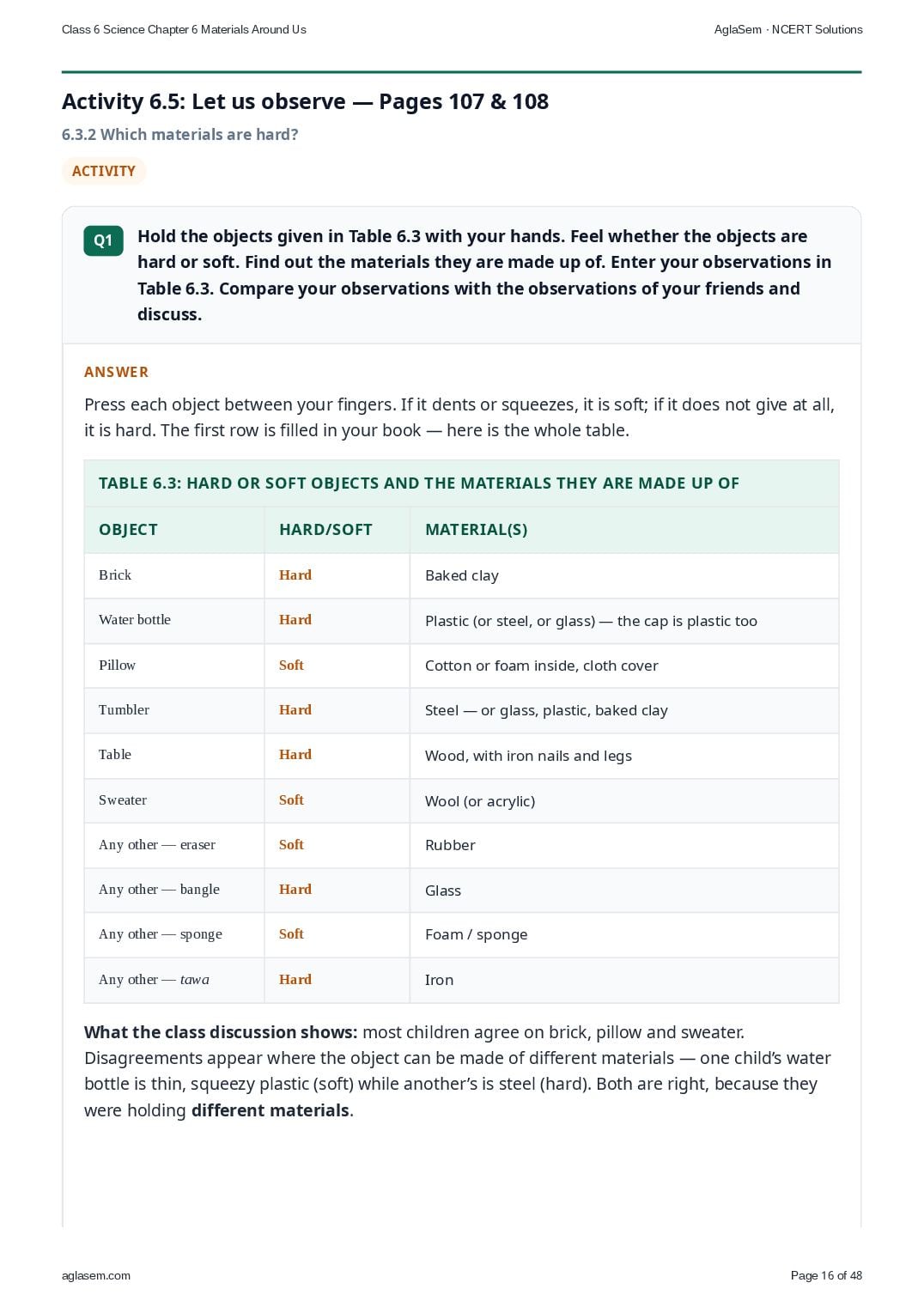This screenshot has height=1307, width=924.
Task: Click the Page 16 of 48 indicator
Action: pyautogui.click(x=826, y=1275)
